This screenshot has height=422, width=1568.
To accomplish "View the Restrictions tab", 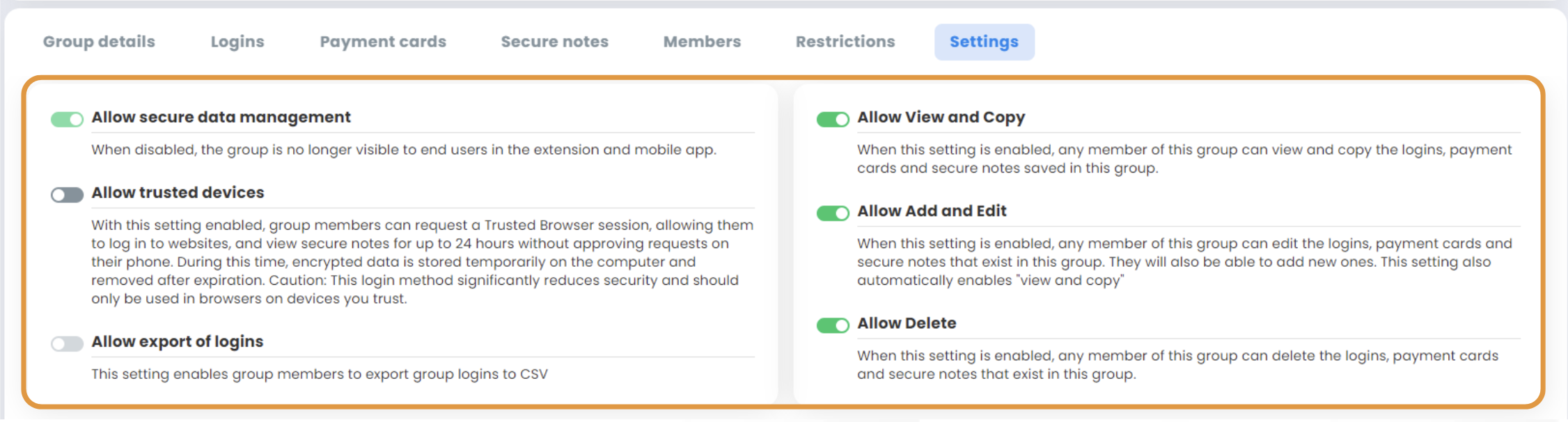I will pos(845,42).
